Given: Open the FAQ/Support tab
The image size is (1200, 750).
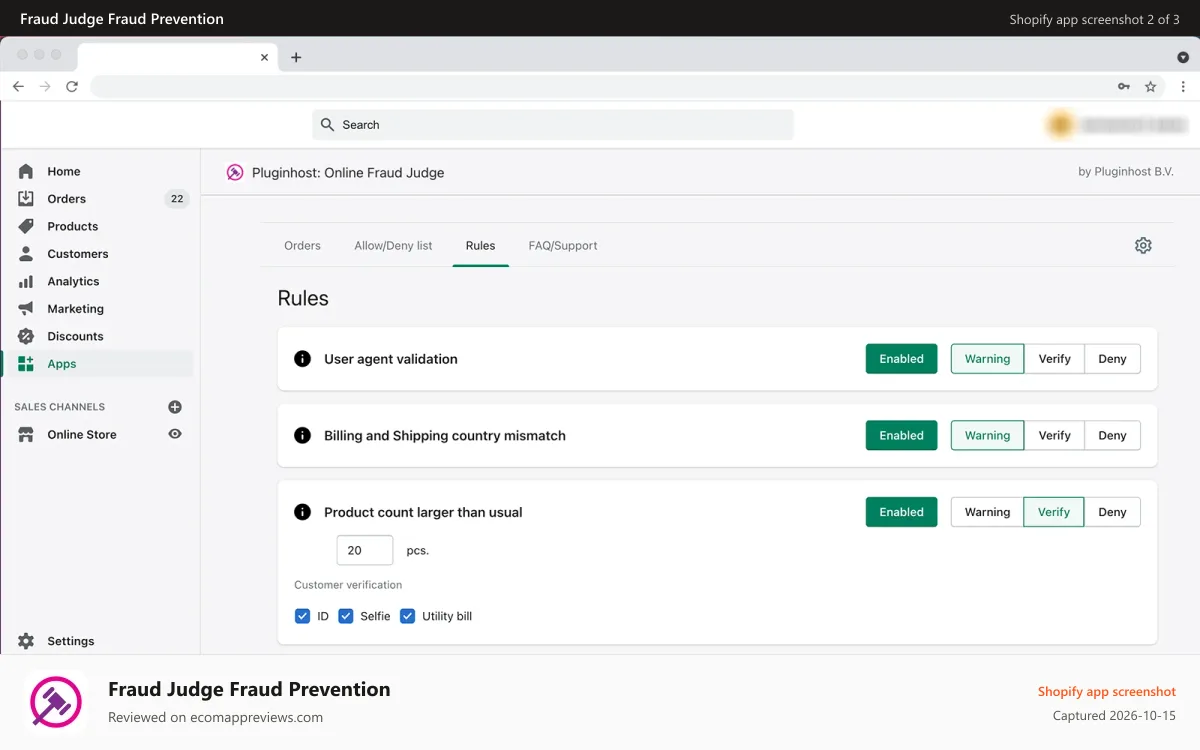Looking at the screenshot, I should coord(563,245).
